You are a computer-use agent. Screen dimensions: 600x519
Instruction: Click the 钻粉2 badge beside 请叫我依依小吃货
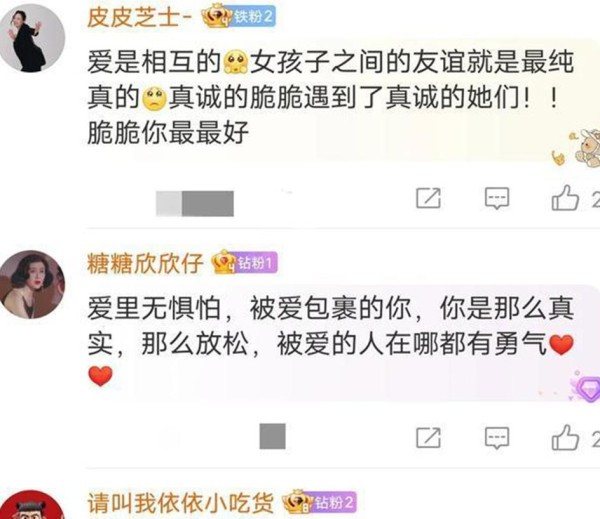(320, 502)
